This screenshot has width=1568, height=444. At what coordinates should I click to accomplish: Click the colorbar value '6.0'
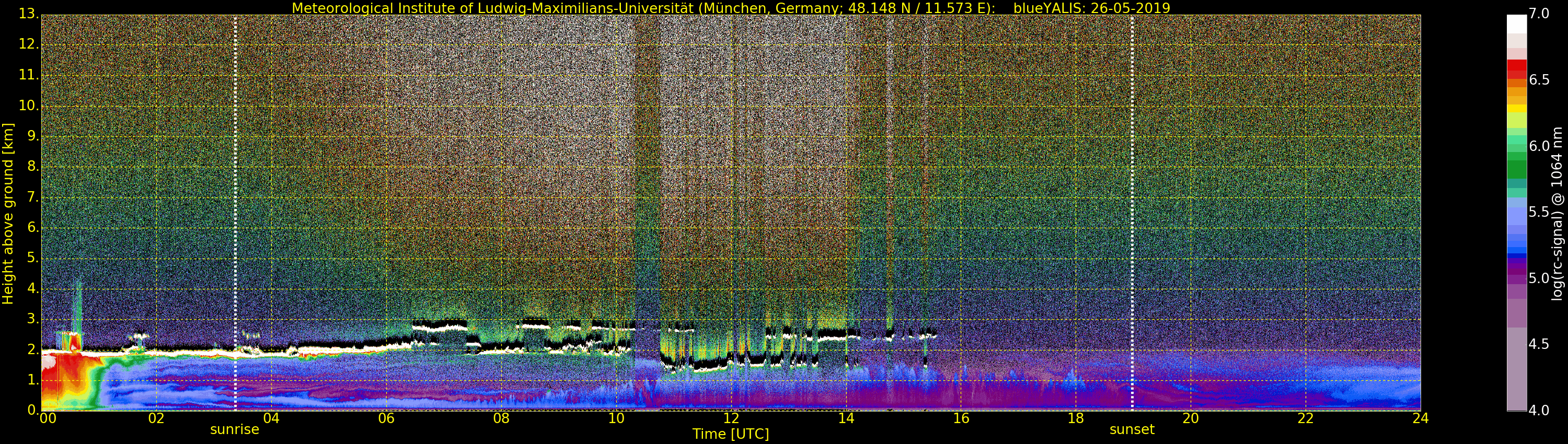tap(1539, 146)
